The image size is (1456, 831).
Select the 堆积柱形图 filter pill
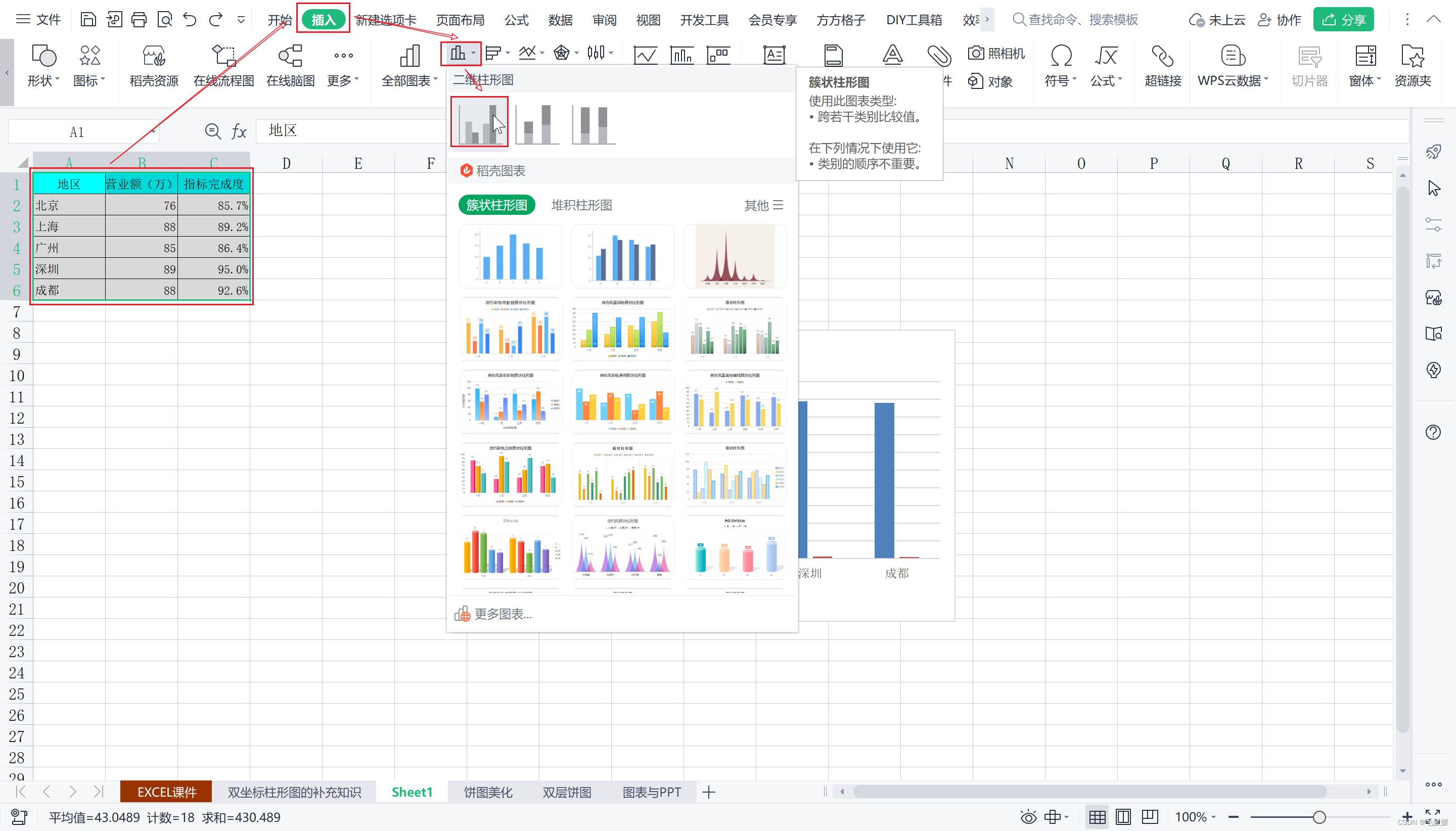pyautogui.click(x=581, y=205)
